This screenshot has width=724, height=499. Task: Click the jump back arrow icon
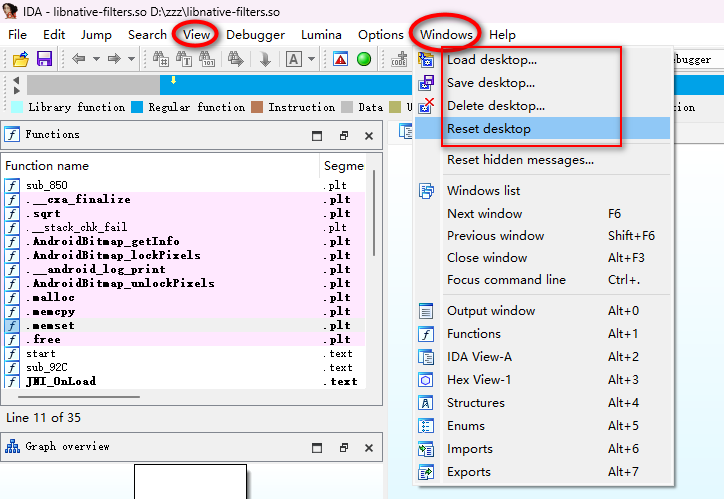[79, 59]
